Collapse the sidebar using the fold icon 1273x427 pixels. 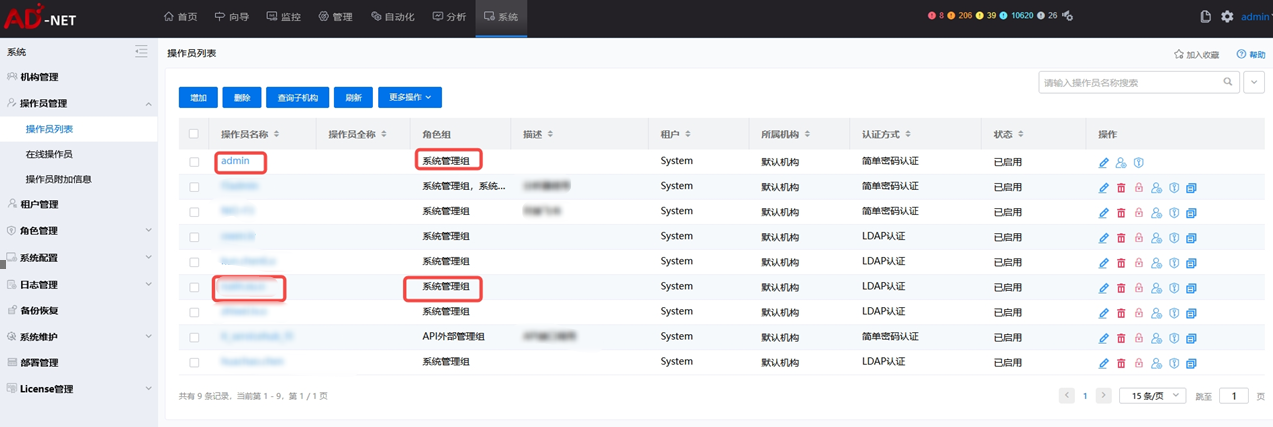pyautogui.click(x=141, y=52)
